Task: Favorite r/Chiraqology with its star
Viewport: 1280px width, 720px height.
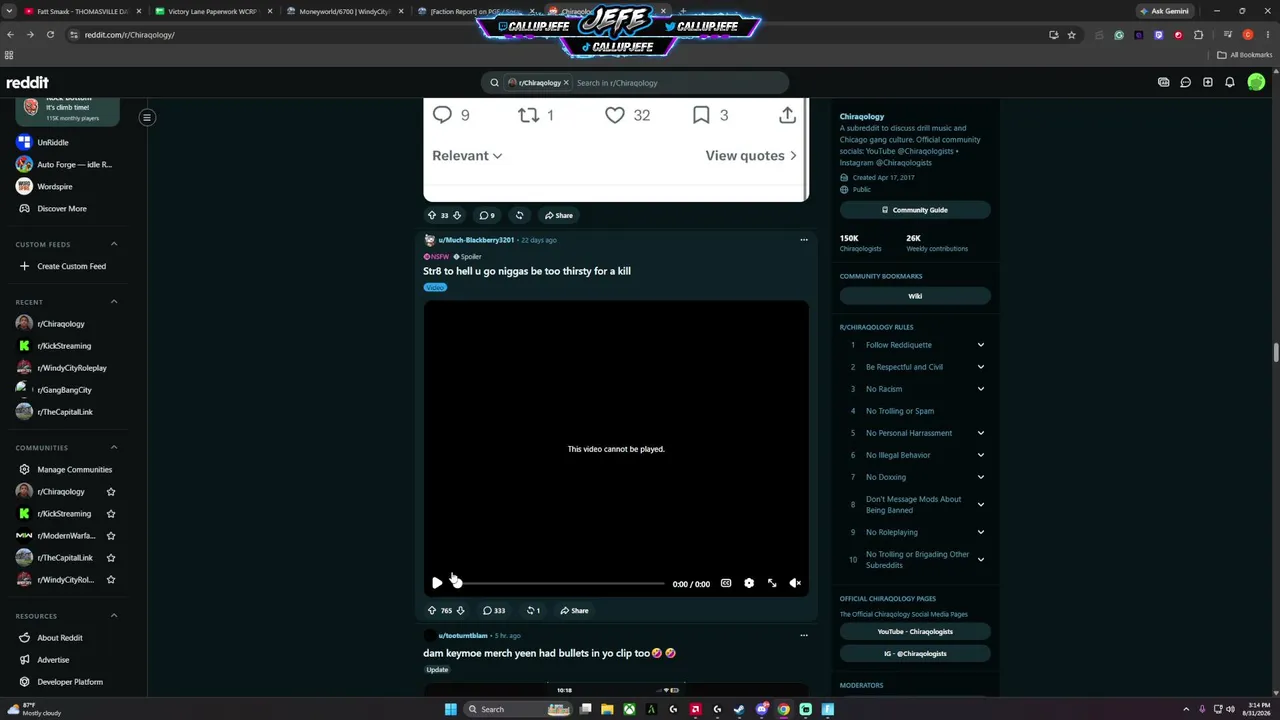Action: point(111,492)
